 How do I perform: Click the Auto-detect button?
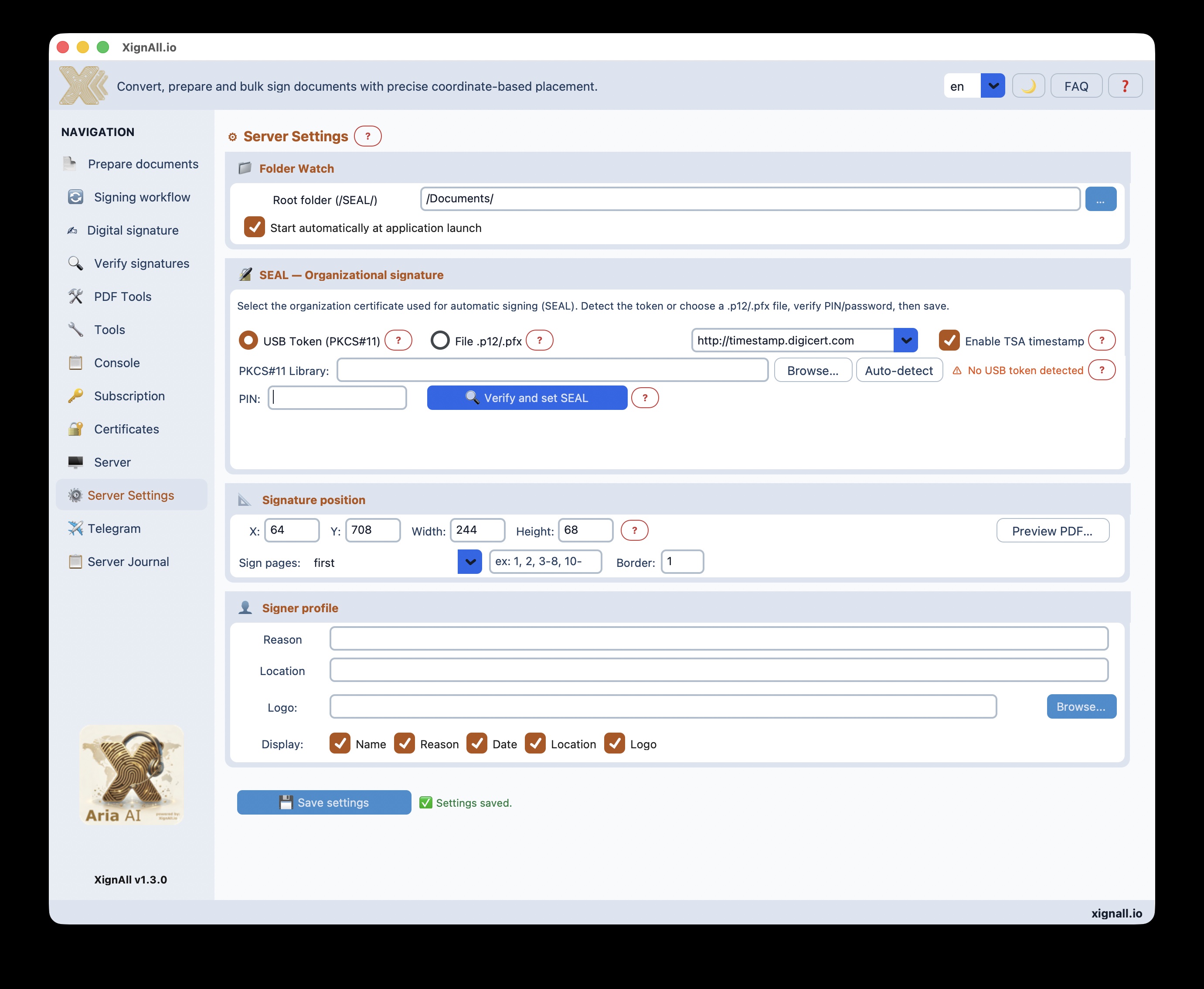click(x=899, y=370)
